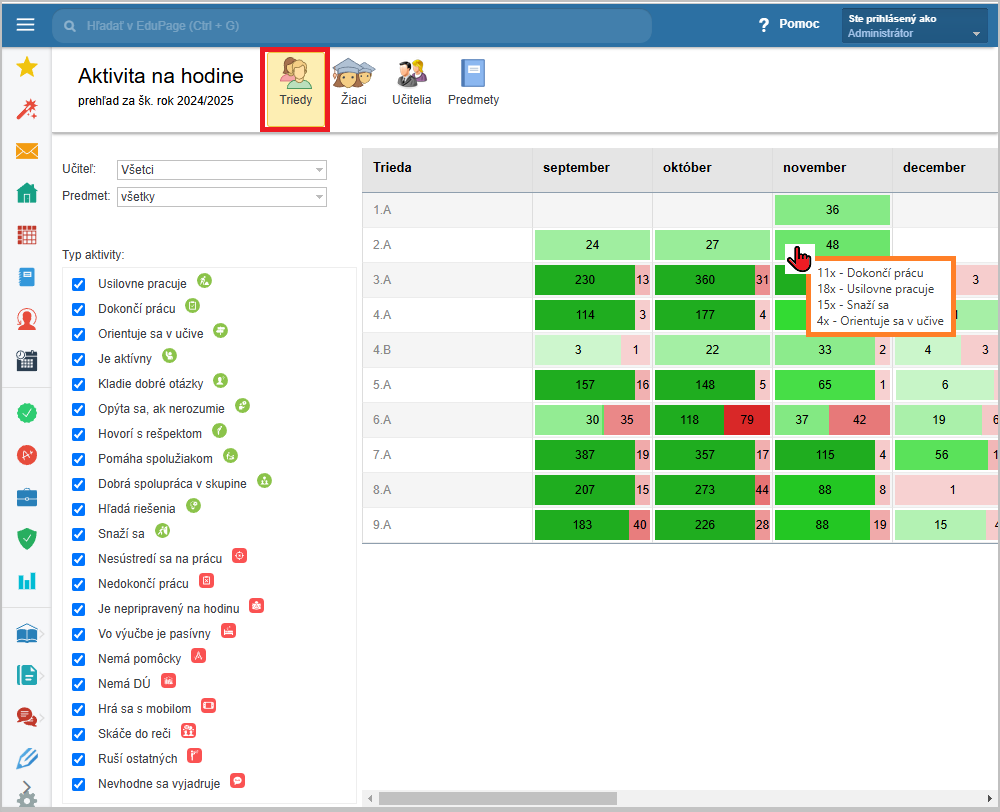Click the blue bar chart sidebar icon
Image resolution: width=1000 pixels, height=812 pixels.
coord(27,580)
